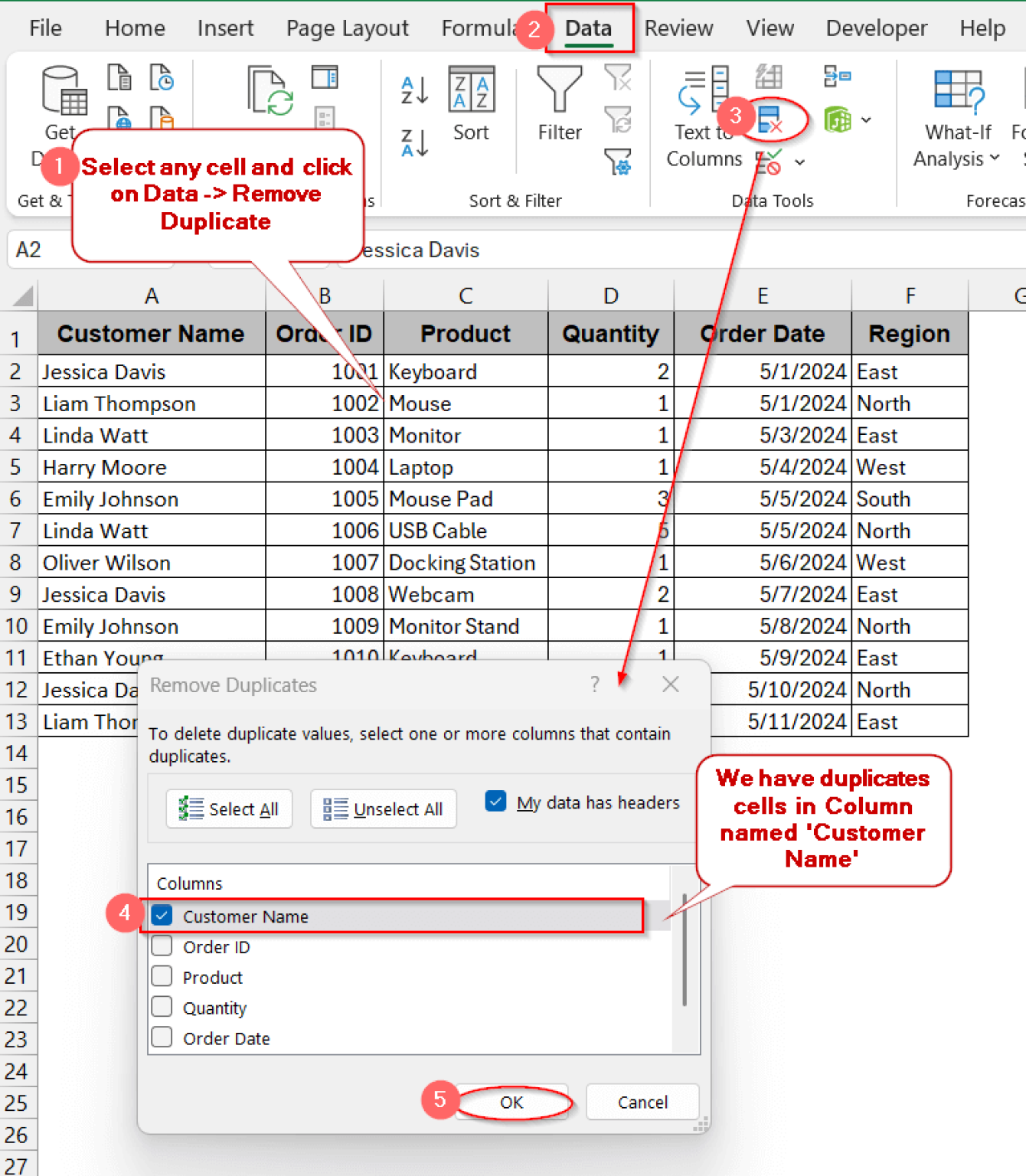Viewport: 1026px width, 1176px height.
Task: Uncheck My data has headers
Action: [x=495, y=801]
